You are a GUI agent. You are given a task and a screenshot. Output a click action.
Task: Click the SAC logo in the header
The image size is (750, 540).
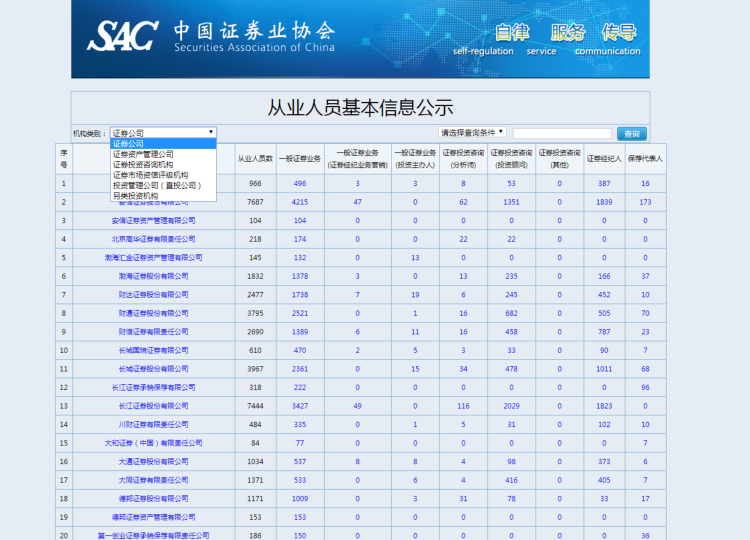coord(123,36)
